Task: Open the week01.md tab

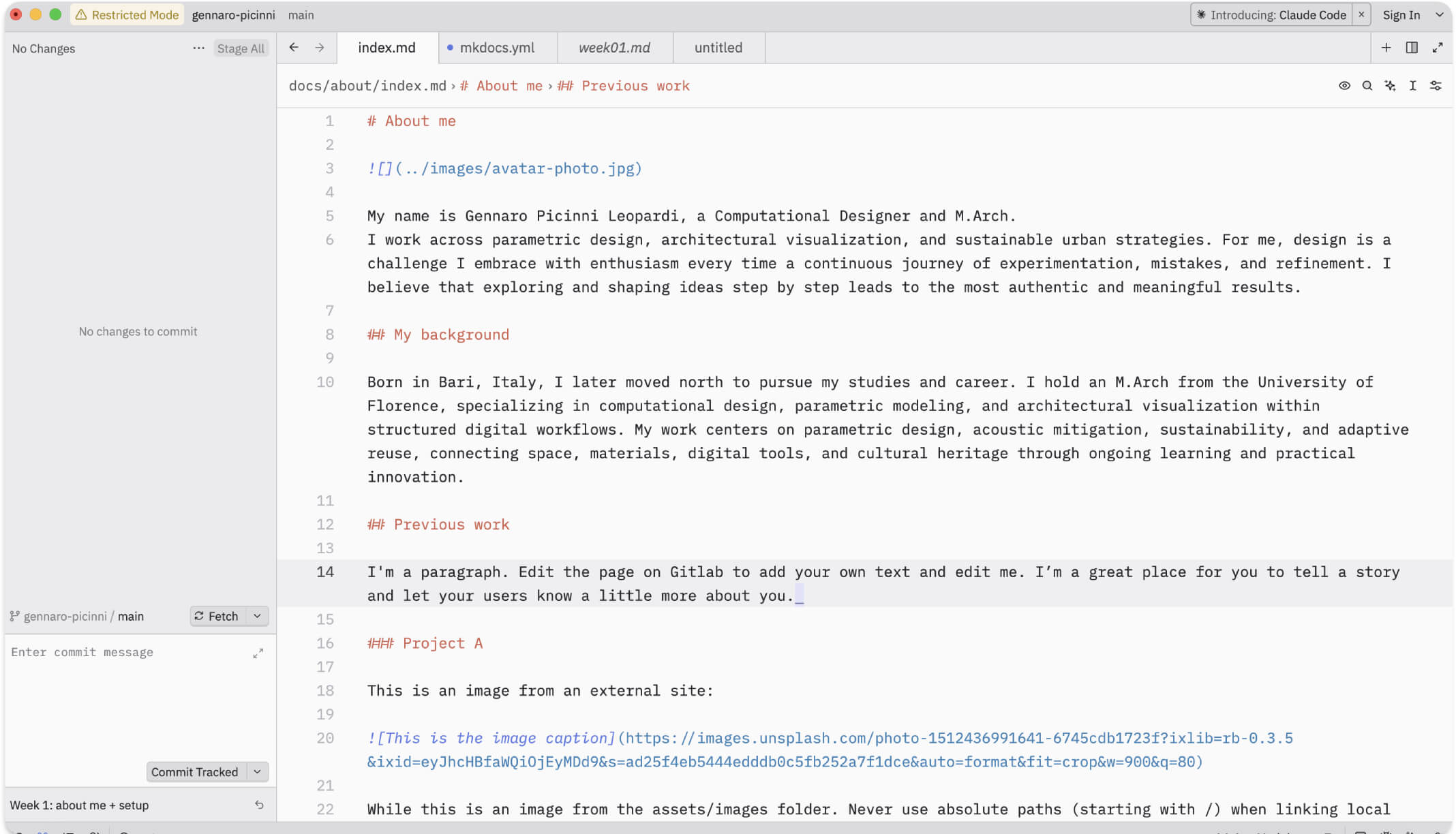Action: click(x=614, y=48)
